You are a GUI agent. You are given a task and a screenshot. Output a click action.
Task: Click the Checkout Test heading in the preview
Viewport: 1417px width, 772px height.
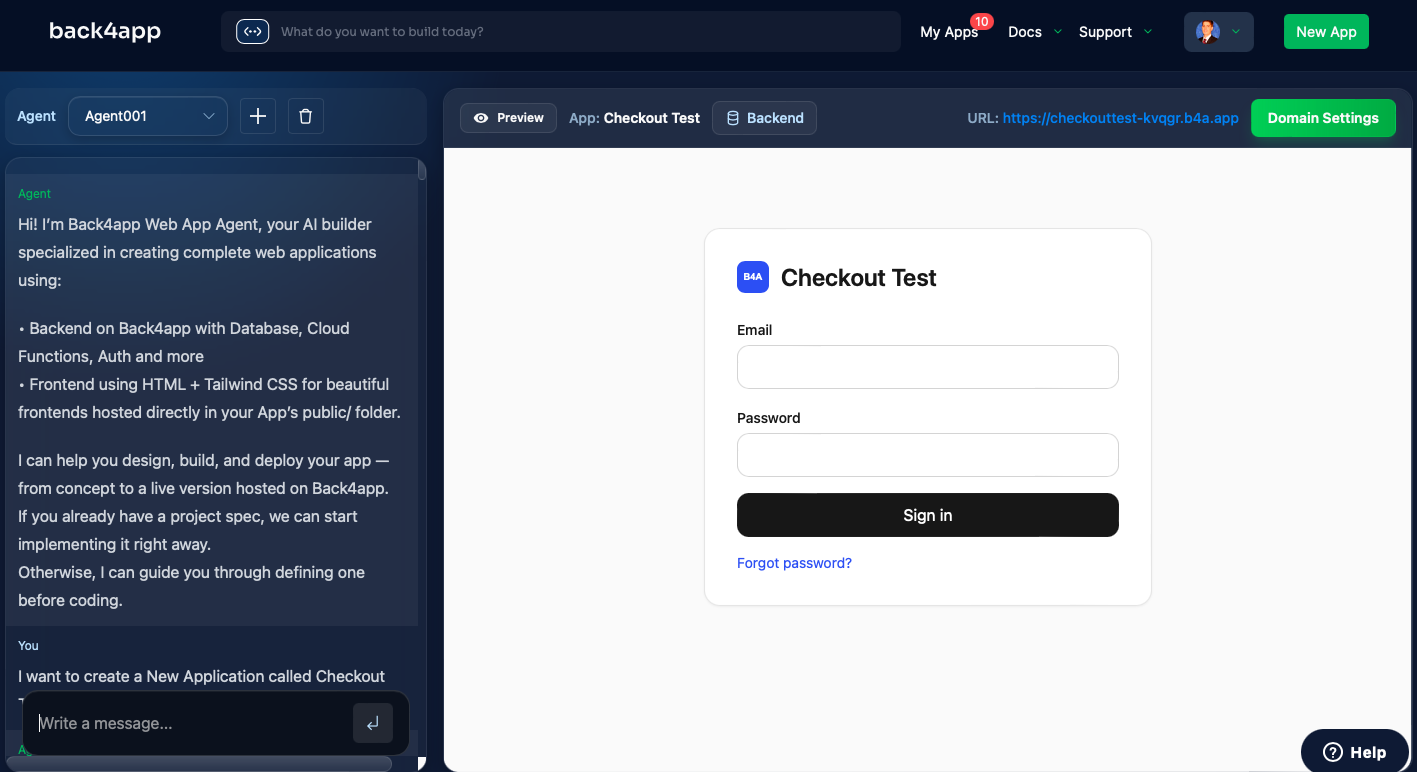(858, 277)
